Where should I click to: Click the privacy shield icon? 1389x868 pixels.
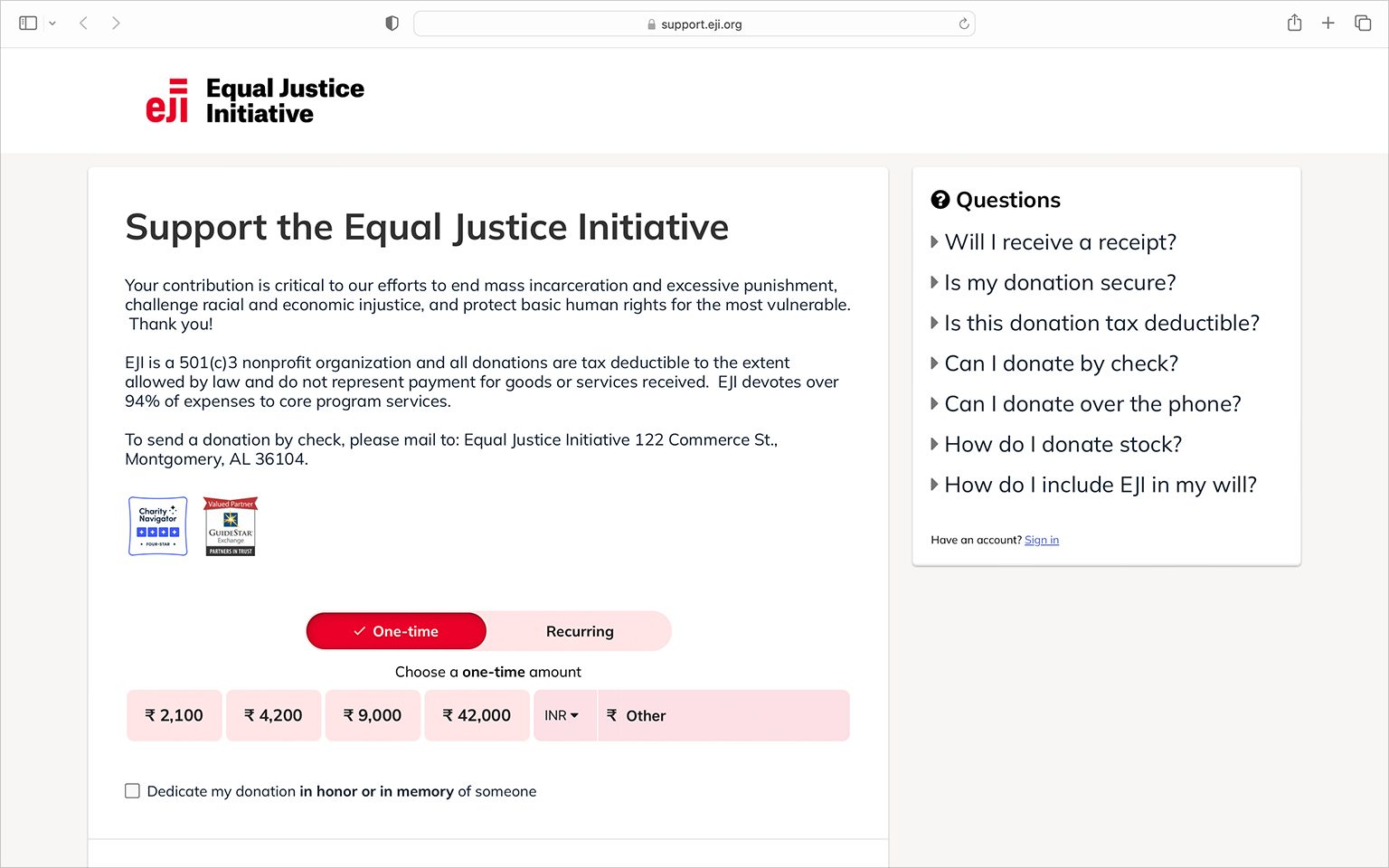pos(392,23)
